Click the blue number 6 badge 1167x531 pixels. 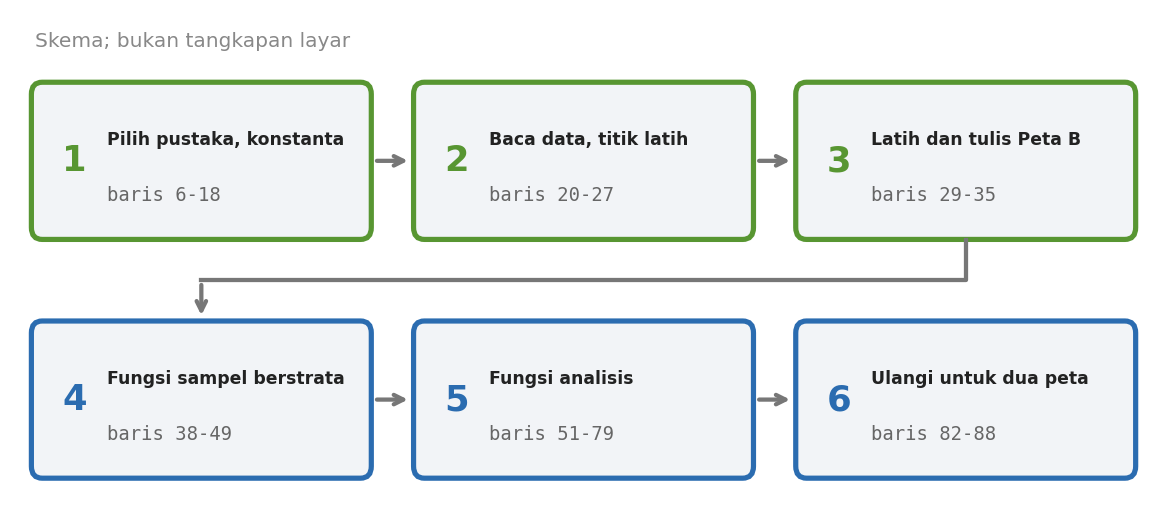tap(839, 399)
